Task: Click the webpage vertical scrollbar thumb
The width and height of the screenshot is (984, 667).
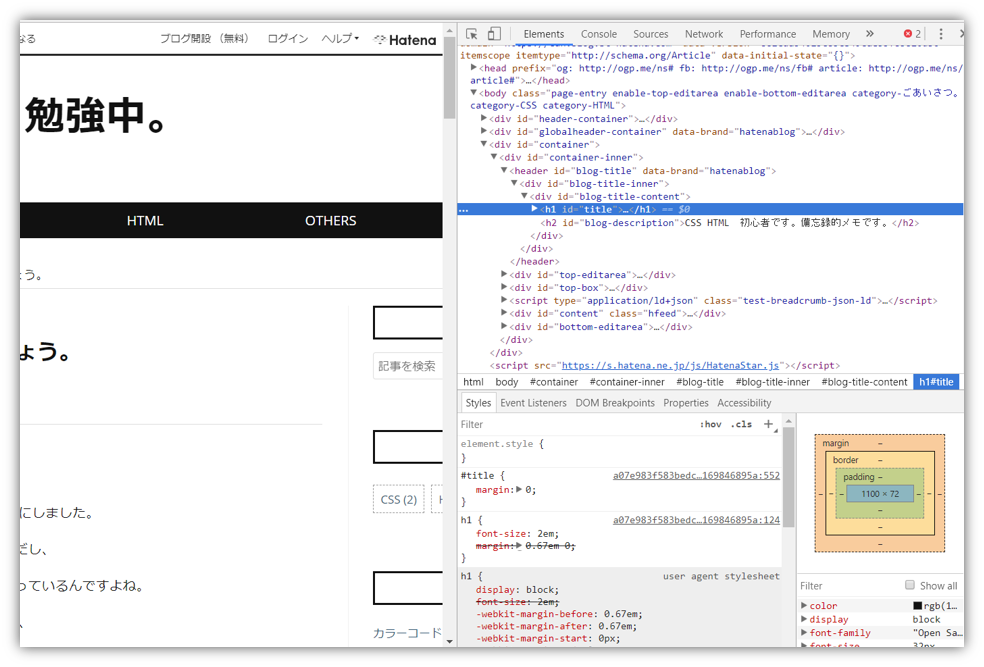Action: [x=449, y=78]
